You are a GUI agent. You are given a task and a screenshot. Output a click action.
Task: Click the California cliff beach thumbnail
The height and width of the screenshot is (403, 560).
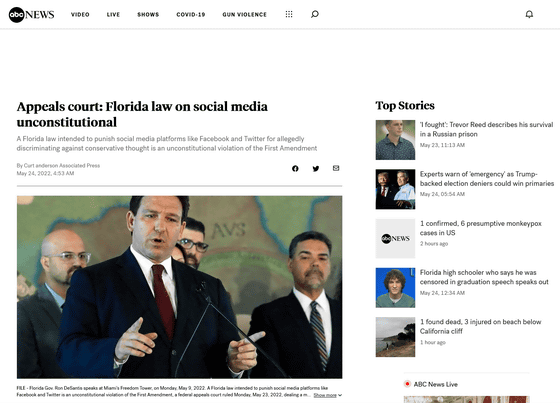pos(395,337)
